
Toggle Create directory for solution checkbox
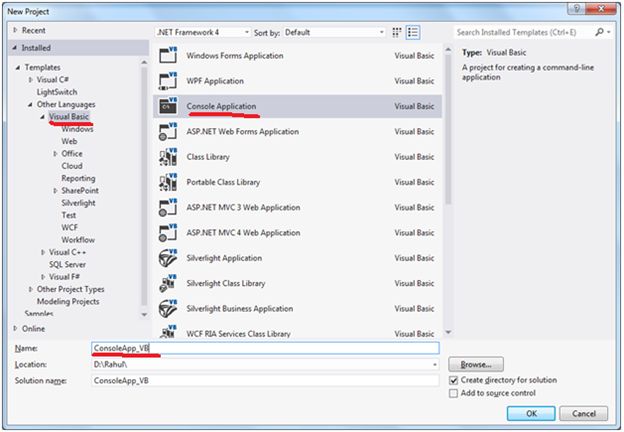click(x=453, y=380)
